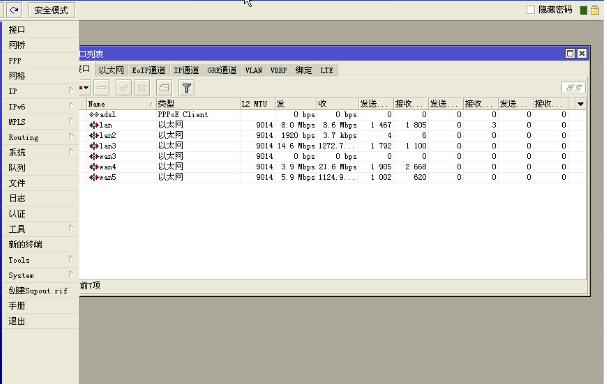Switch to the LTE tab
Viewport: 607px width, 384px height.
click(x=326, y=70)
